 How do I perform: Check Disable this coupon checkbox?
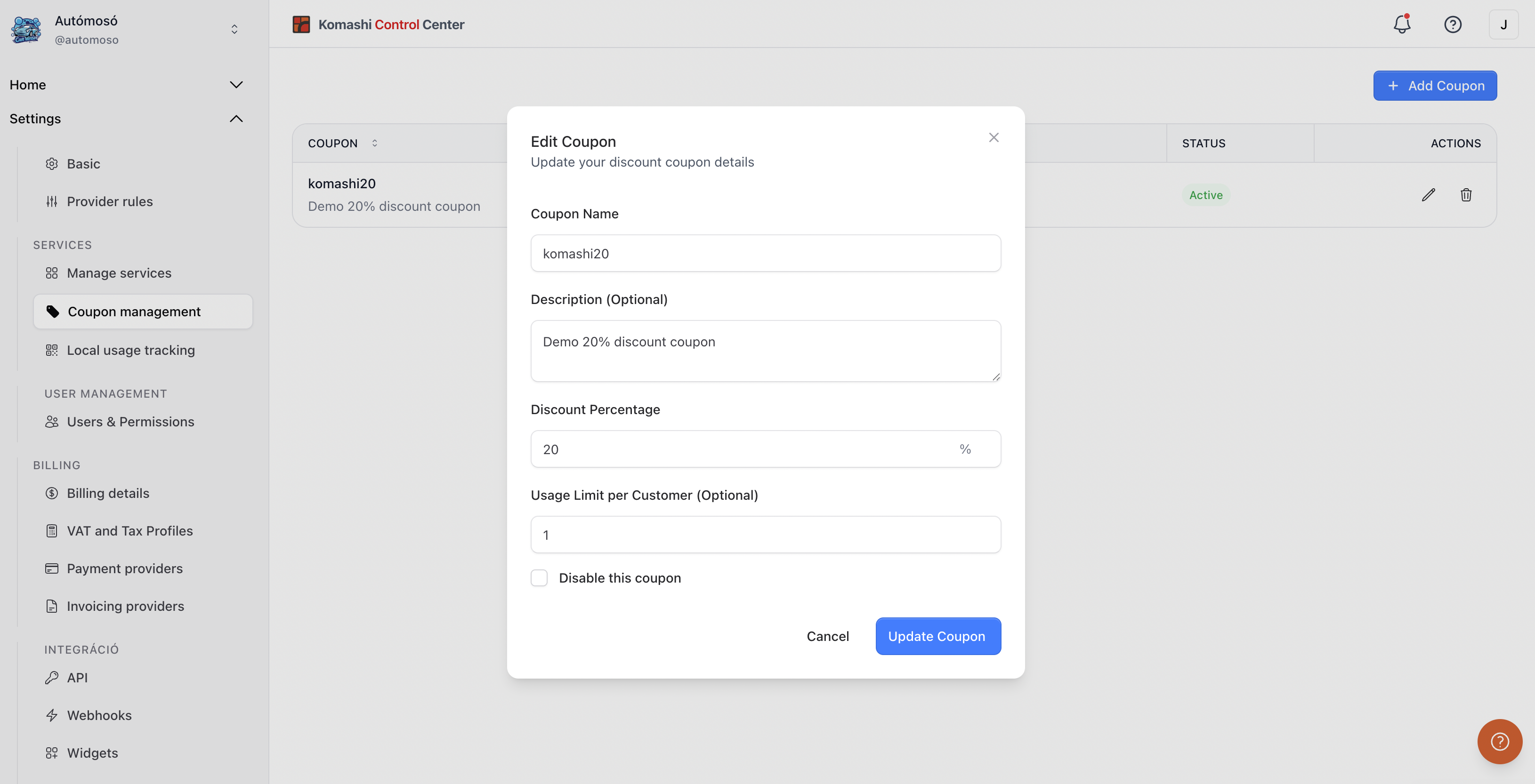(539, 578)
